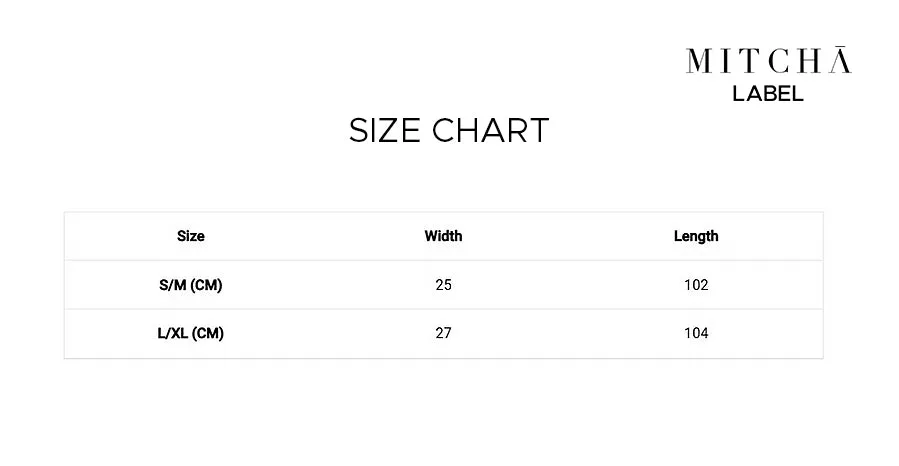Select the SIZE CHART heading

click(x=449, y=130)
